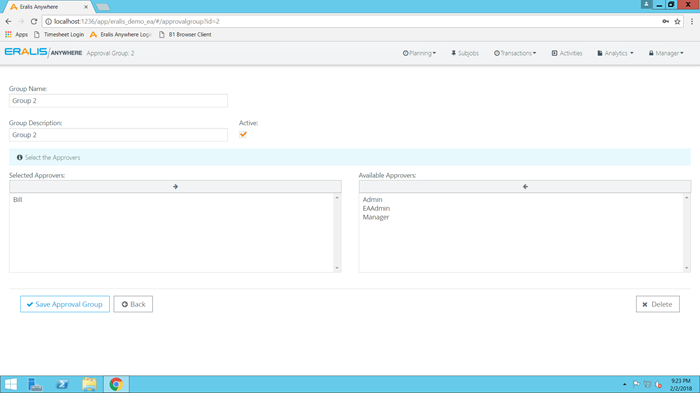Go to the Subjobs menu item
This screenshot has height=393, width=700.
tap(465, 53)
